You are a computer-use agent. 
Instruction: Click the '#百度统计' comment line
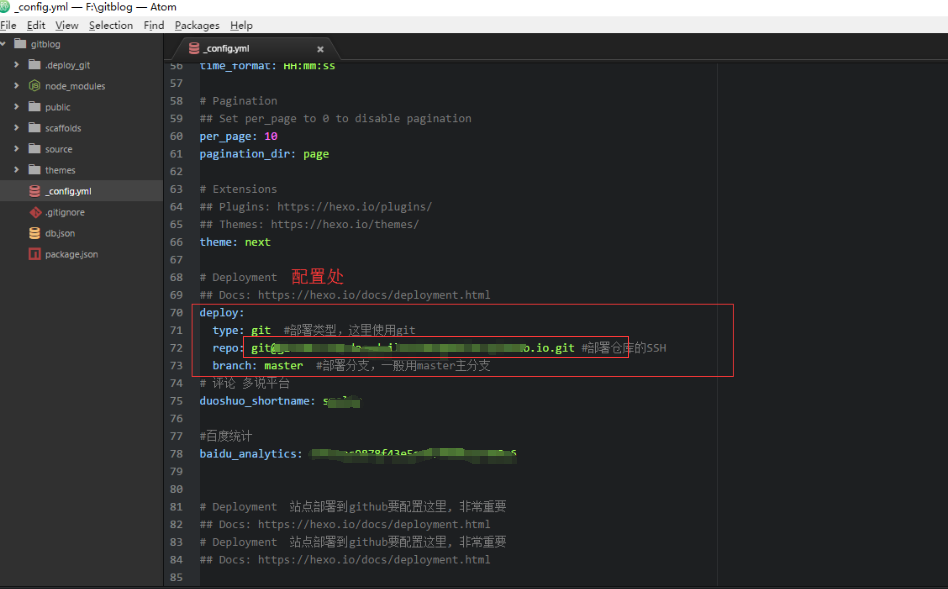[226, 436]
